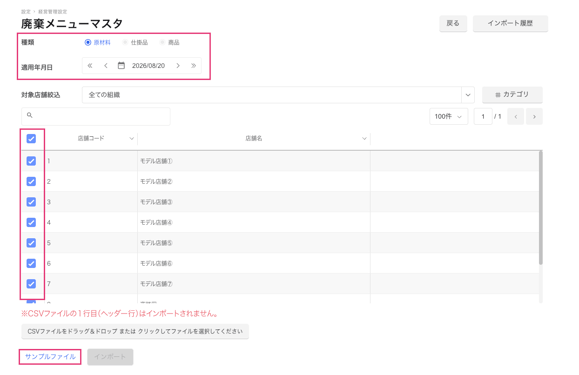Click the モデル店舗⑥ name cell
The height and width of the screenshot is (375, 579).
tap(254, 264)
